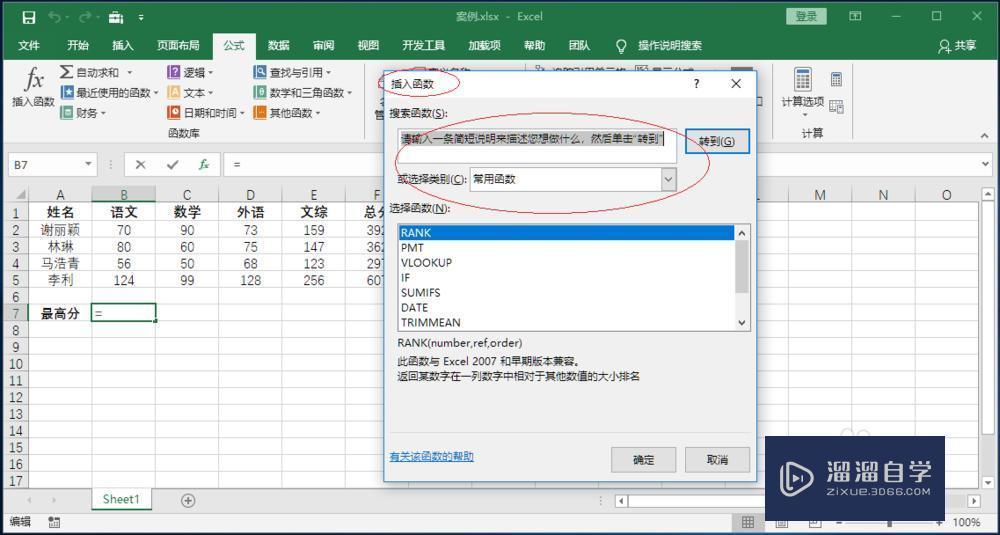Click the Share person icon
The height and width of the screenshot is (535, 1000).
tap(945, 46)
